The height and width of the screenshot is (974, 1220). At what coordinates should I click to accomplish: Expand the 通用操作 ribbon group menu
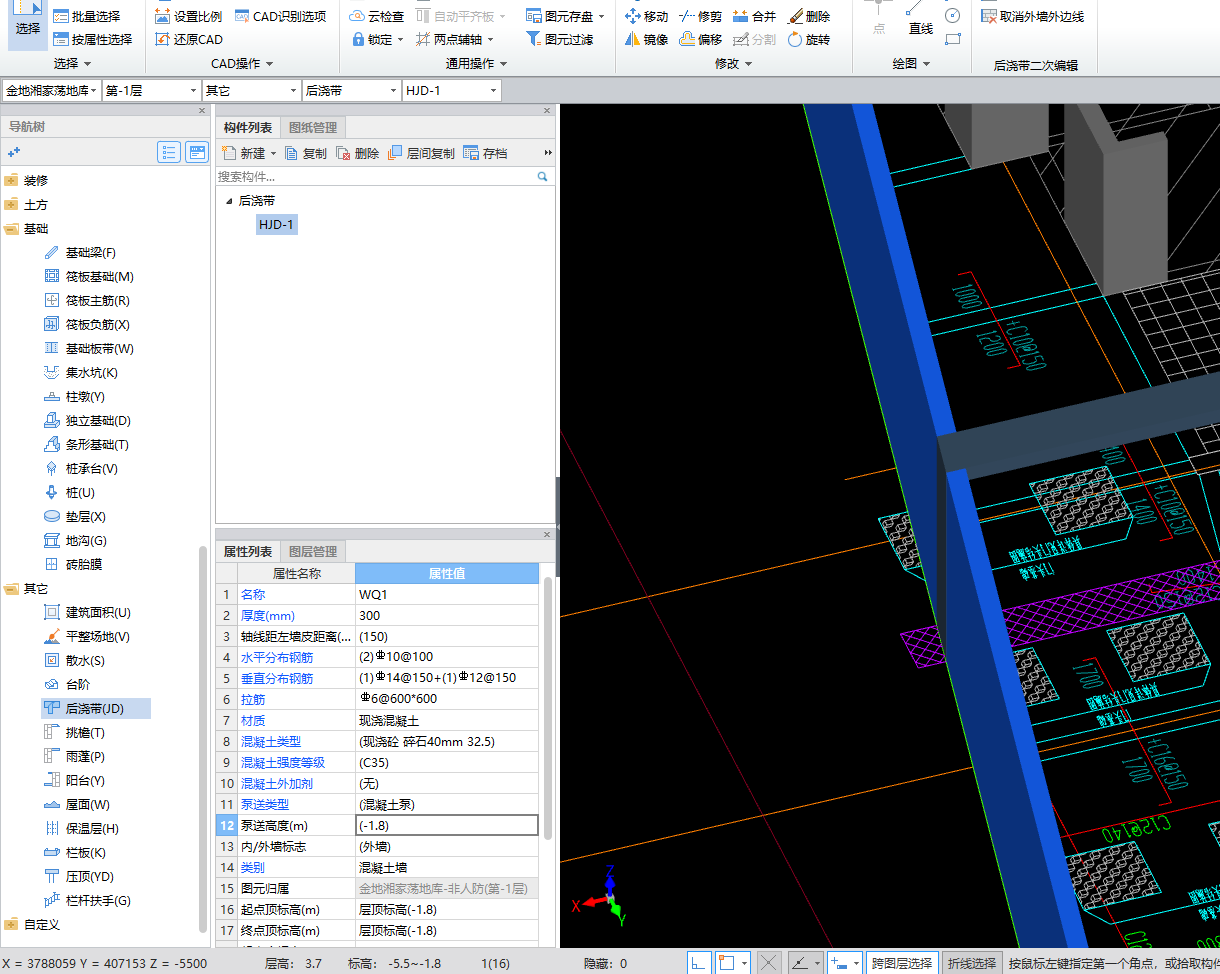[x=477, y=64]
